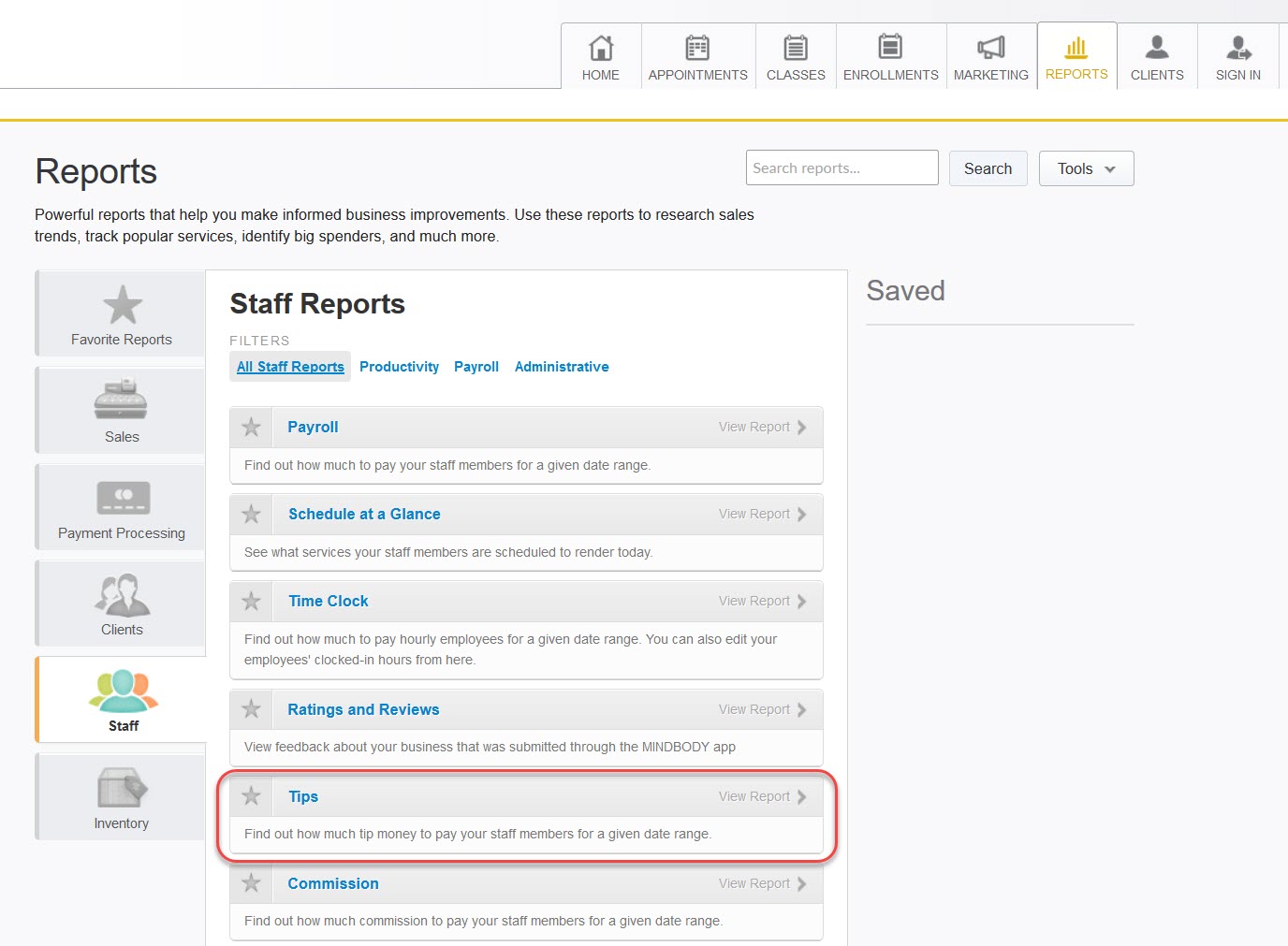This screenshot has height=946, width=1288.
Task: Open the Tools dropdown
Action: point(1085,168)
